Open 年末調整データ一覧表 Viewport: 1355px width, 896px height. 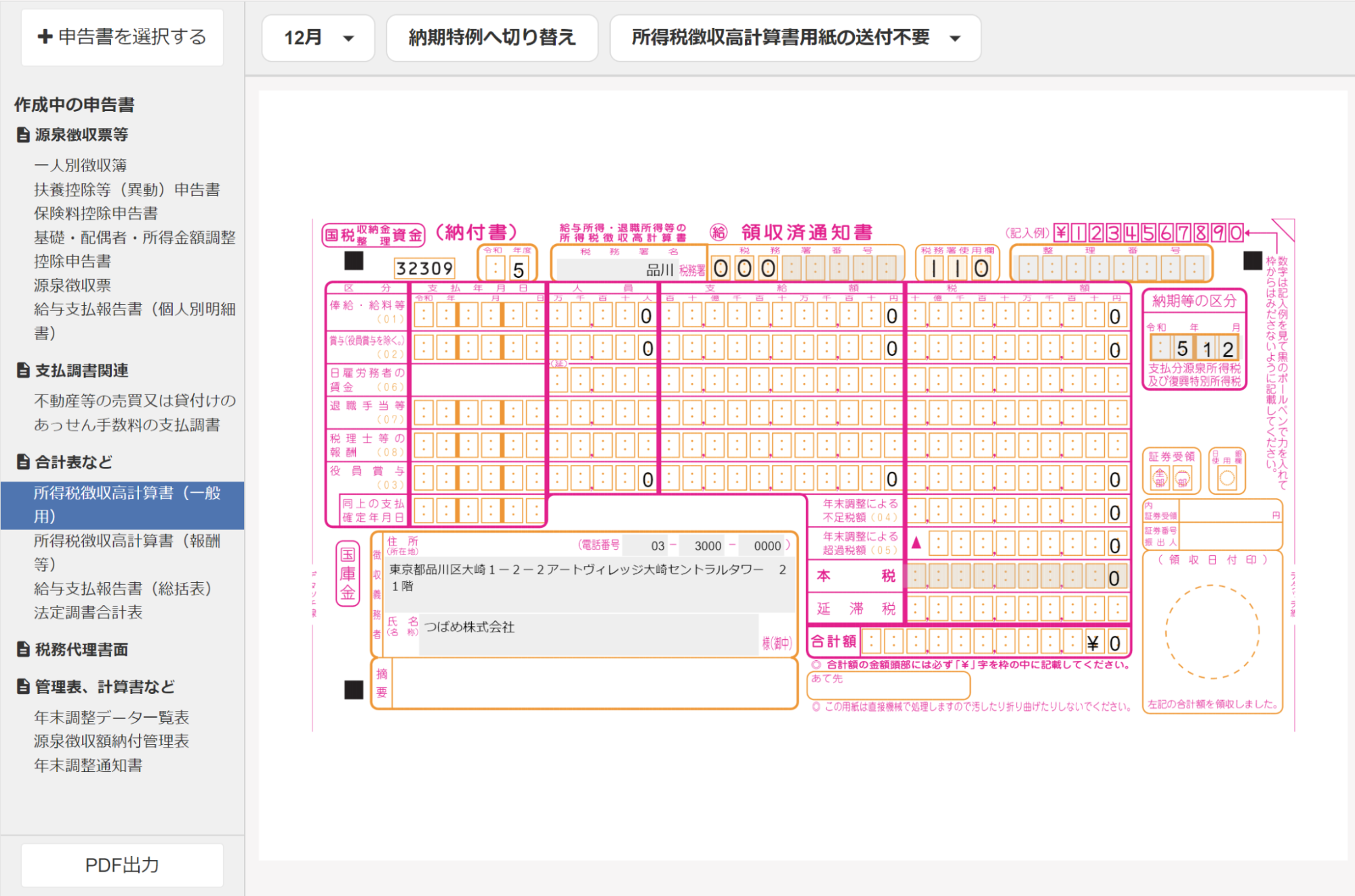112,717
